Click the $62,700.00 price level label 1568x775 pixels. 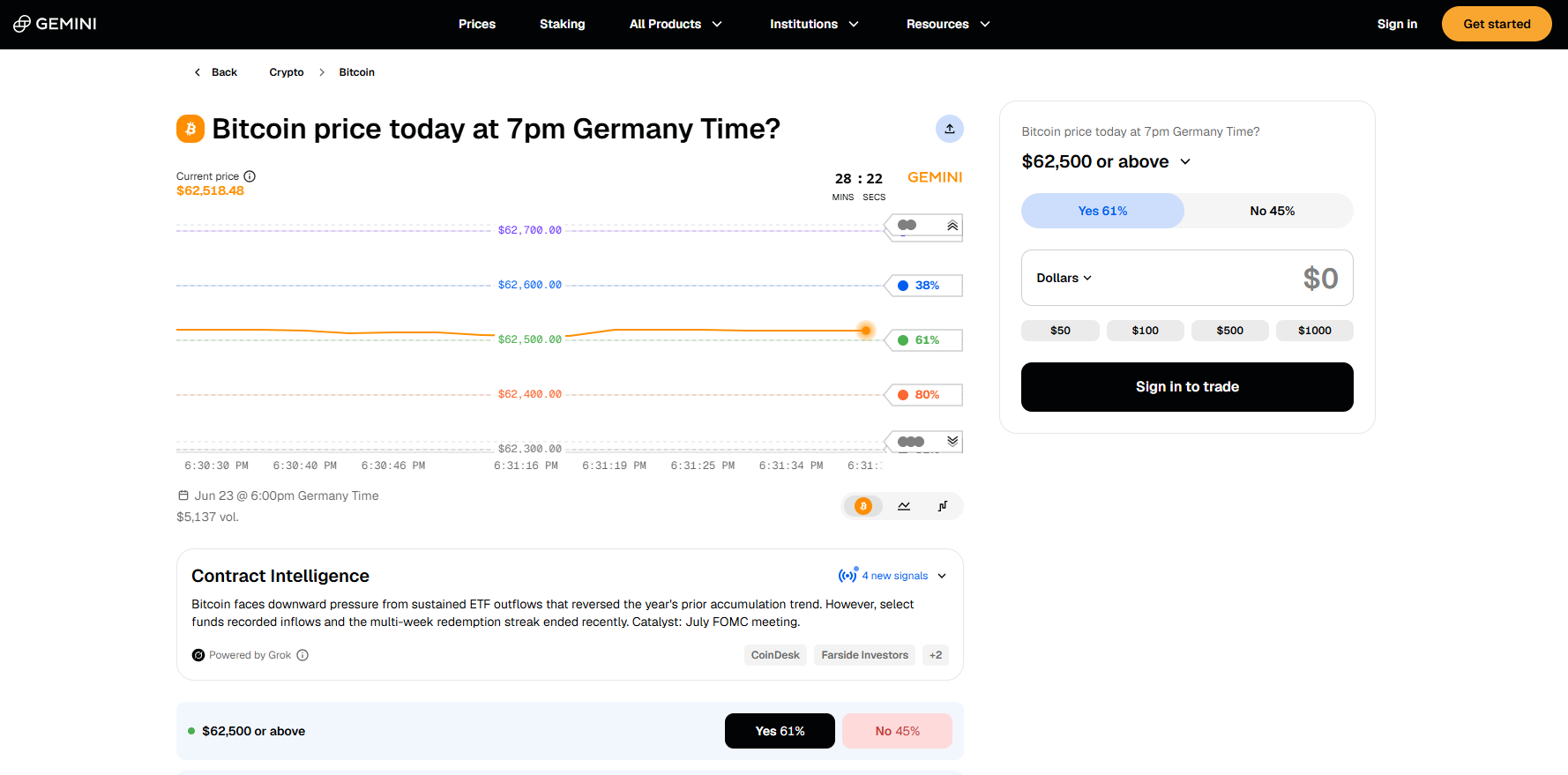click(529, 230)
